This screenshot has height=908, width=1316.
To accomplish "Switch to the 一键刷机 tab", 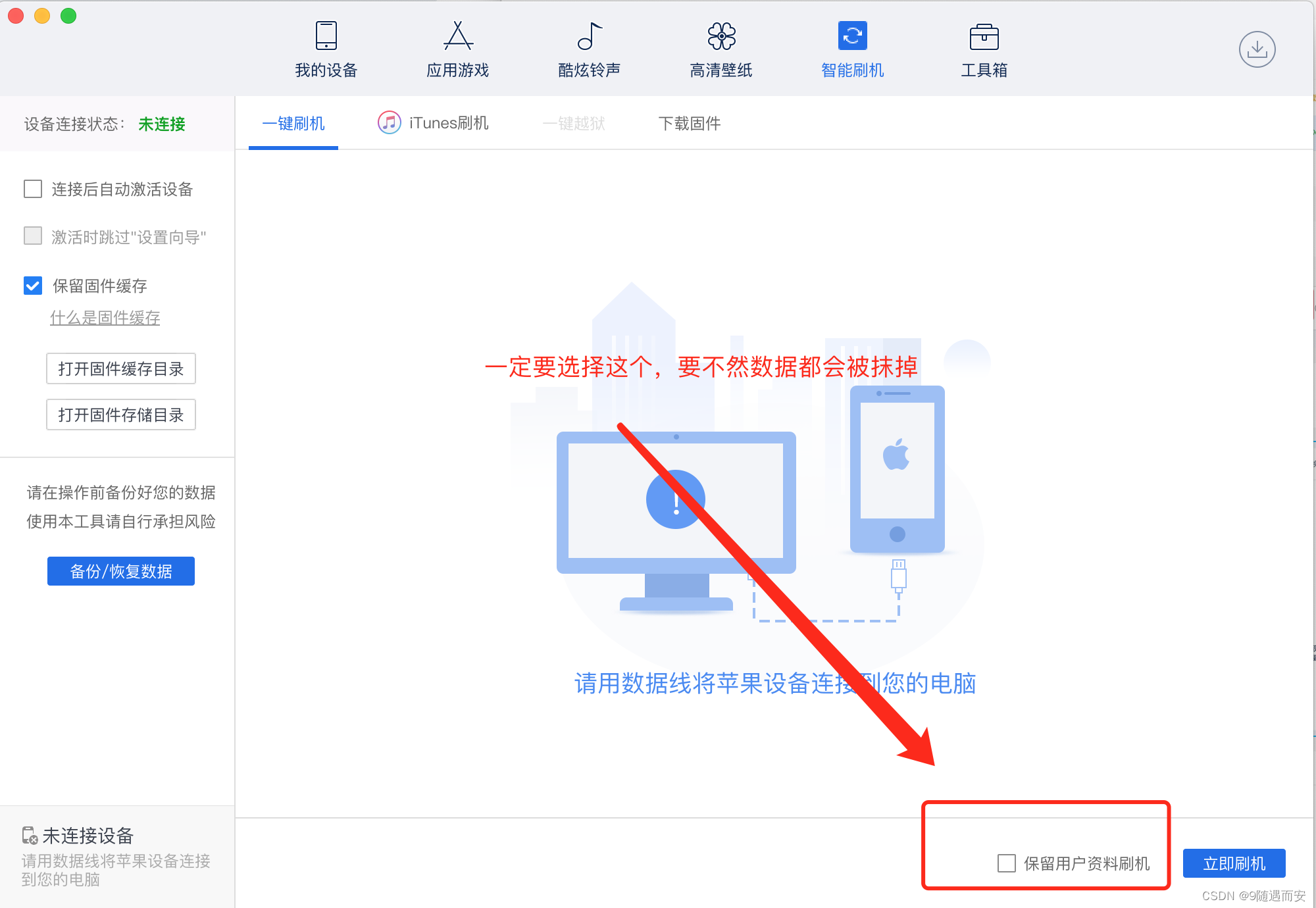I will (x=293, y=124).
